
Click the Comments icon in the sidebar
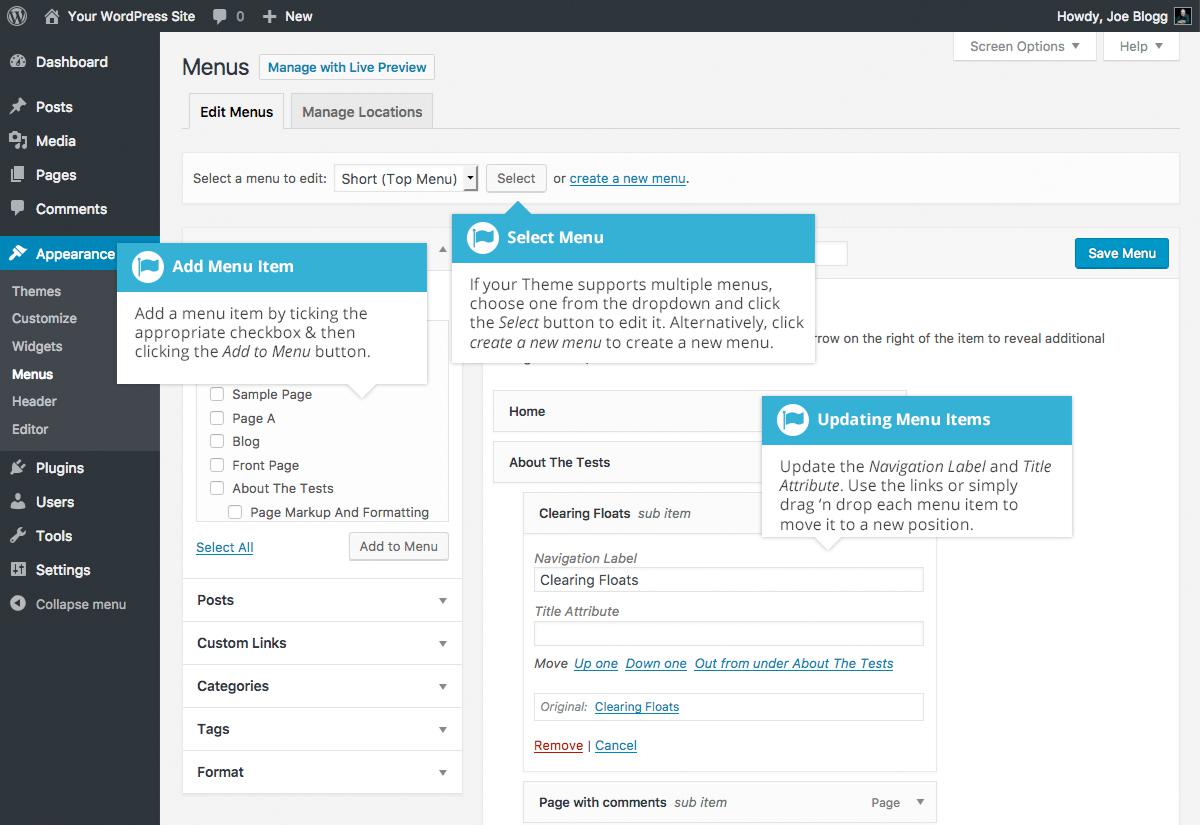pos(18,209)
